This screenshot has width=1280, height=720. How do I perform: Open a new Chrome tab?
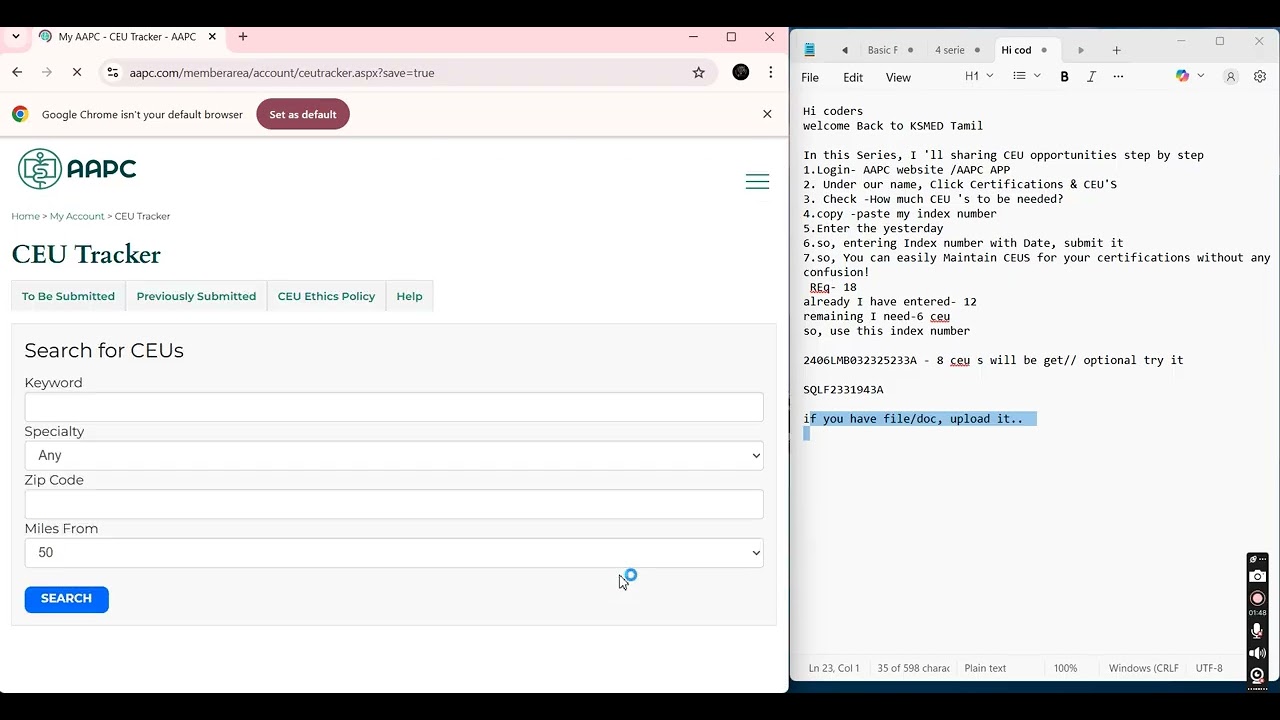(x=242, y=37)
